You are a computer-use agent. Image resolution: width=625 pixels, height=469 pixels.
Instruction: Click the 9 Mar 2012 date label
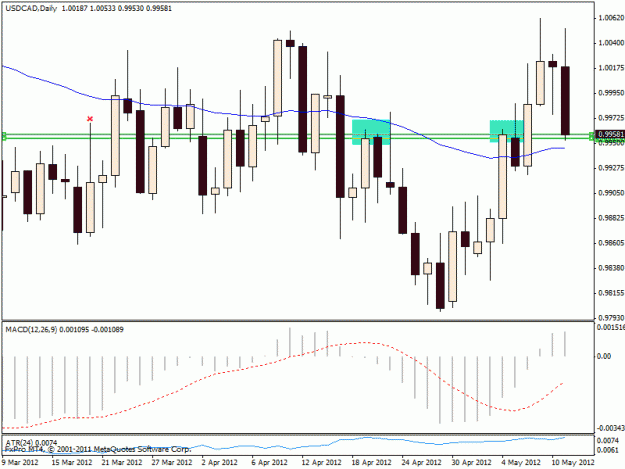pos(20,462)
